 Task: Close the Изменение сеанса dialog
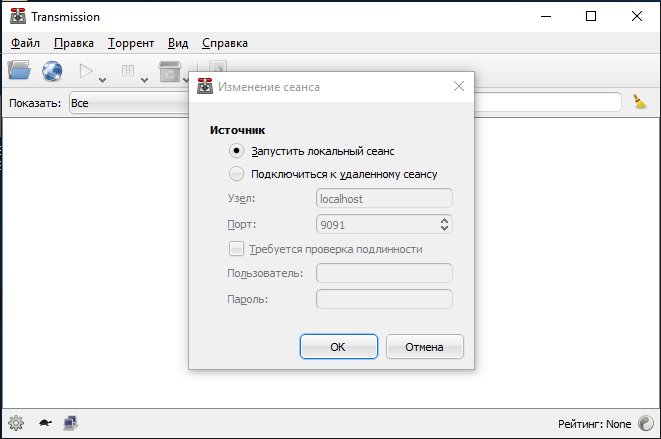pos(459,86)
